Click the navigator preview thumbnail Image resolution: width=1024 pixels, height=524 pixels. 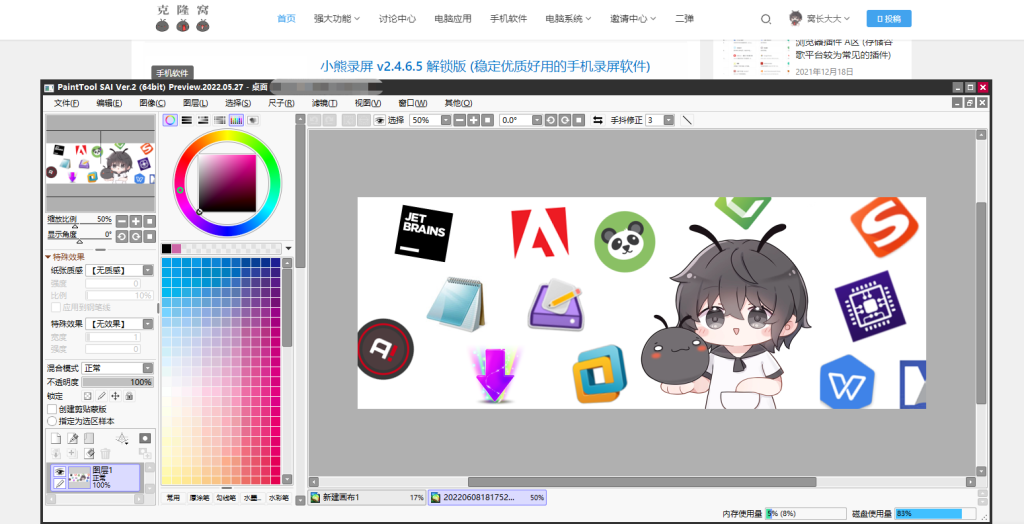point(100,163)
